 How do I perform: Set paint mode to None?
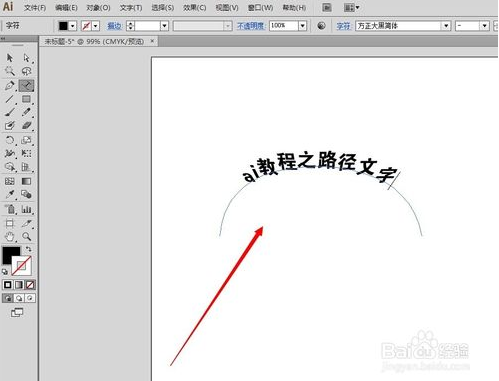[x=30, y=285]
